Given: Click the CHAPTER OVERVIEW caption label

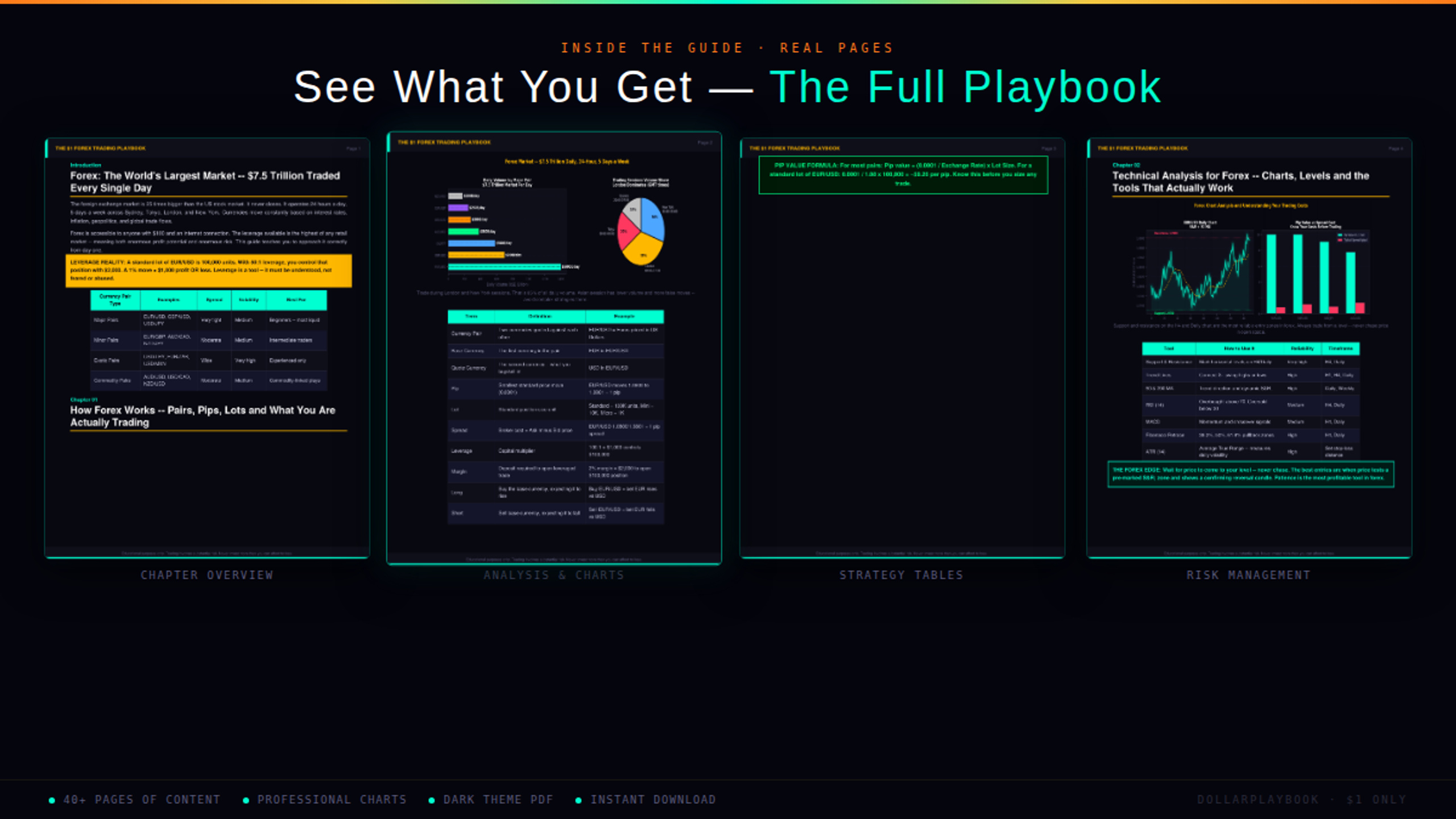Looking at the screenshot, I should click(207, 575).
